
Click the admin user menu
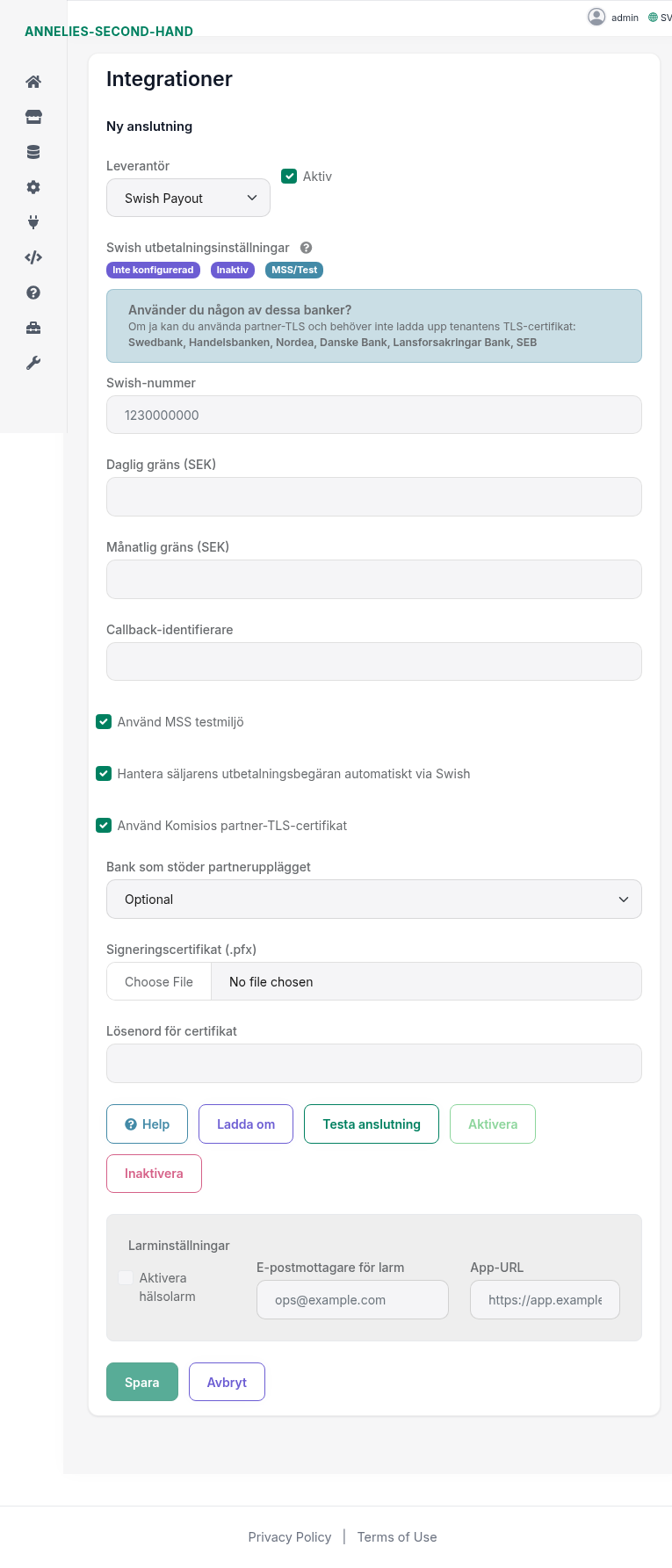613,16
